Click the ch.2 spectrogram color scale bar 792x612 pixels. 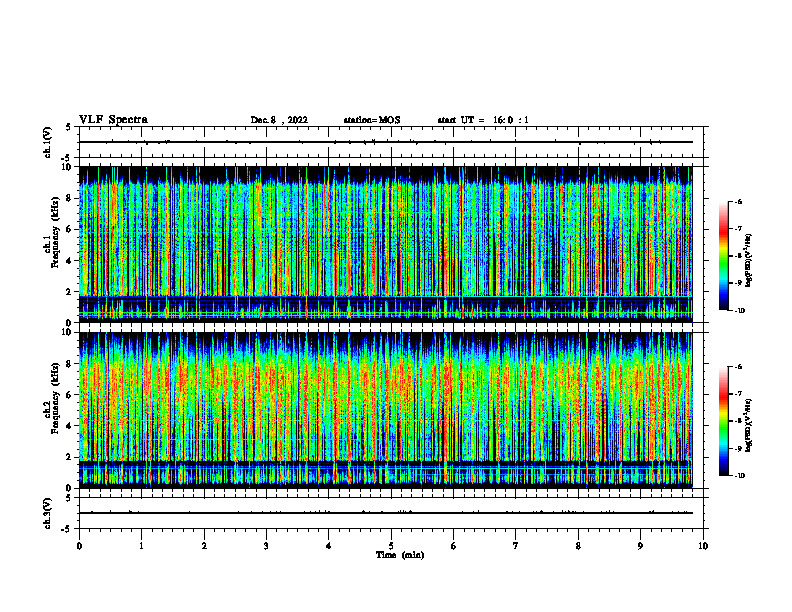tap(723, 421)
